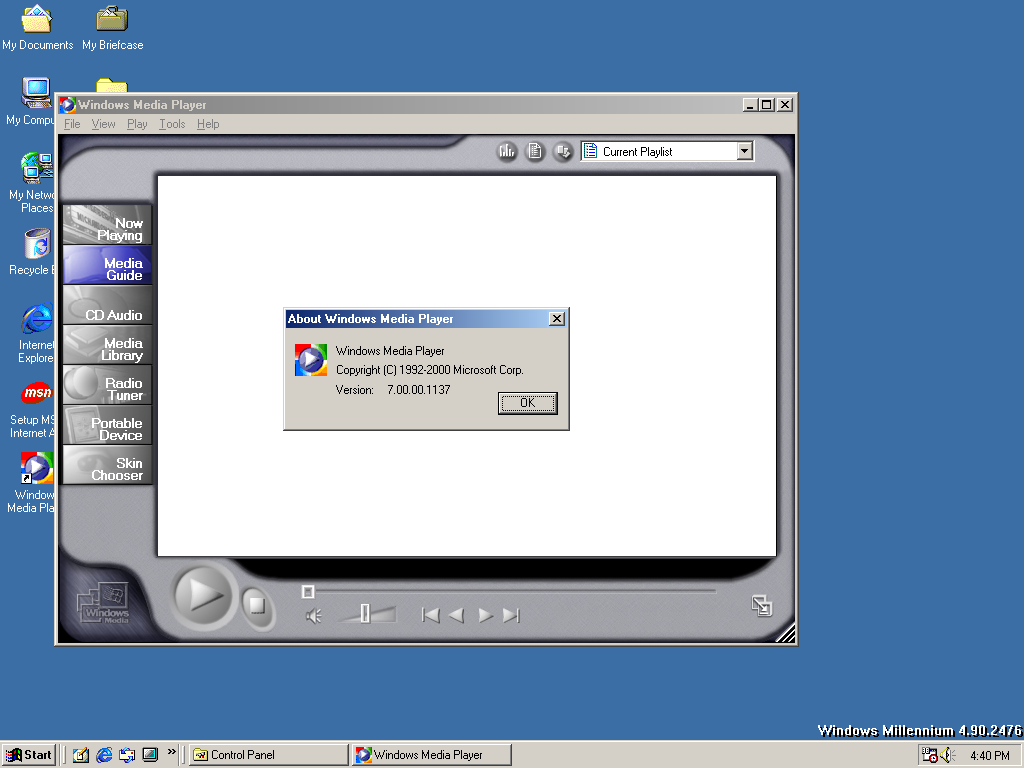Open the Start menu
Viewport: 1024px width, 768px height.
[29, 755]
